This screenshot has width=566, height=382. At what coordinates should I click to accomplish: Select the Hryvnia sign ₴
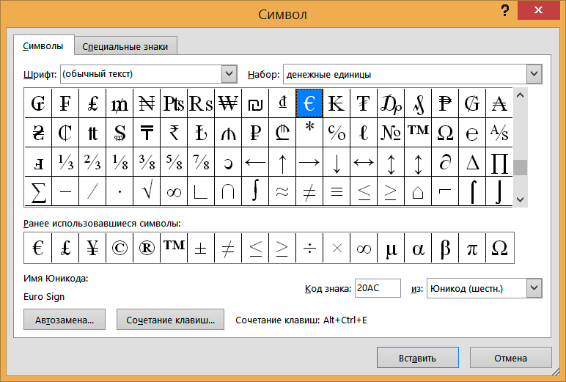coord(38,133)
